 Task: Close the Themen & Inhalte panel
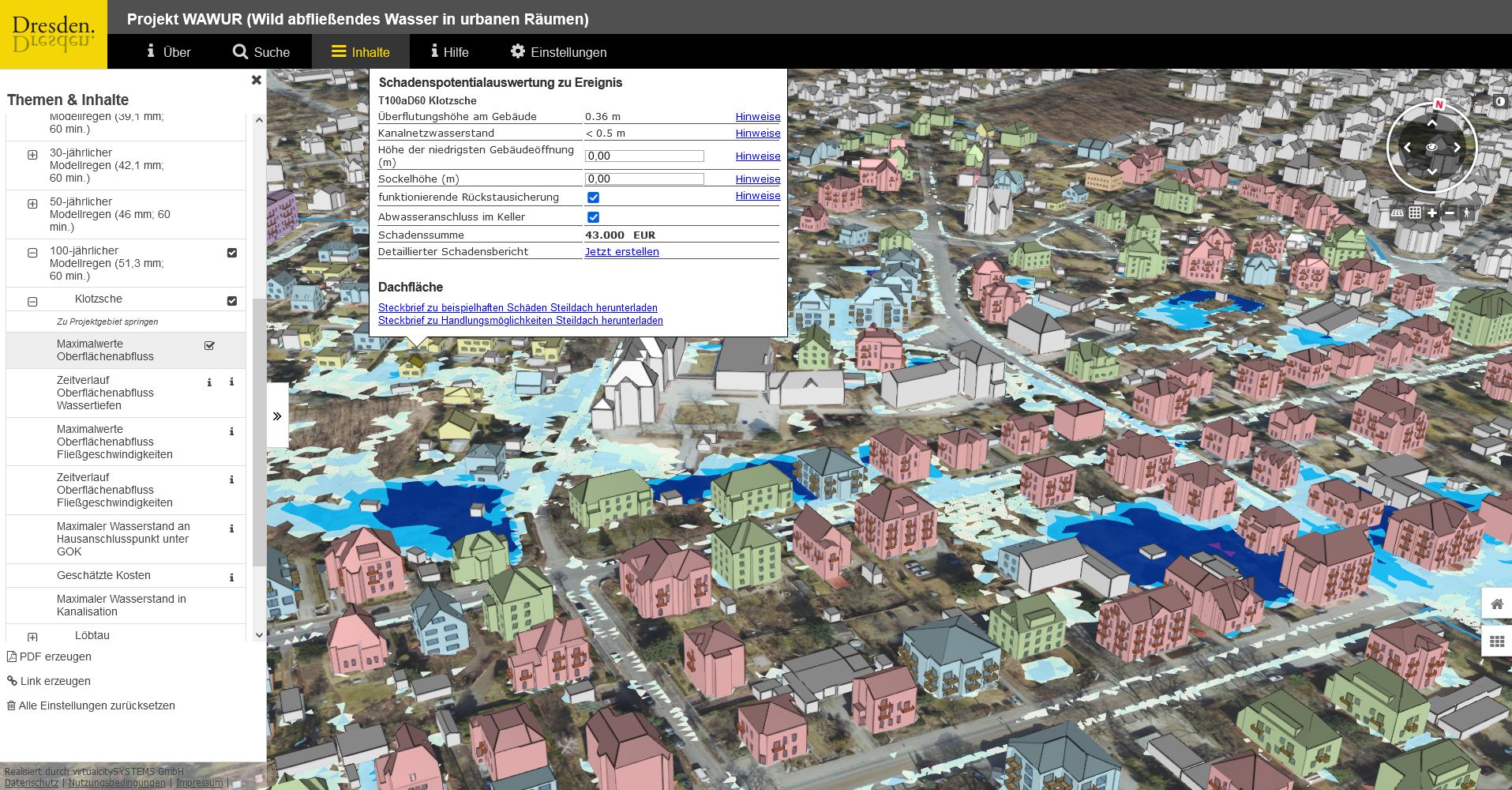(256, 80)
